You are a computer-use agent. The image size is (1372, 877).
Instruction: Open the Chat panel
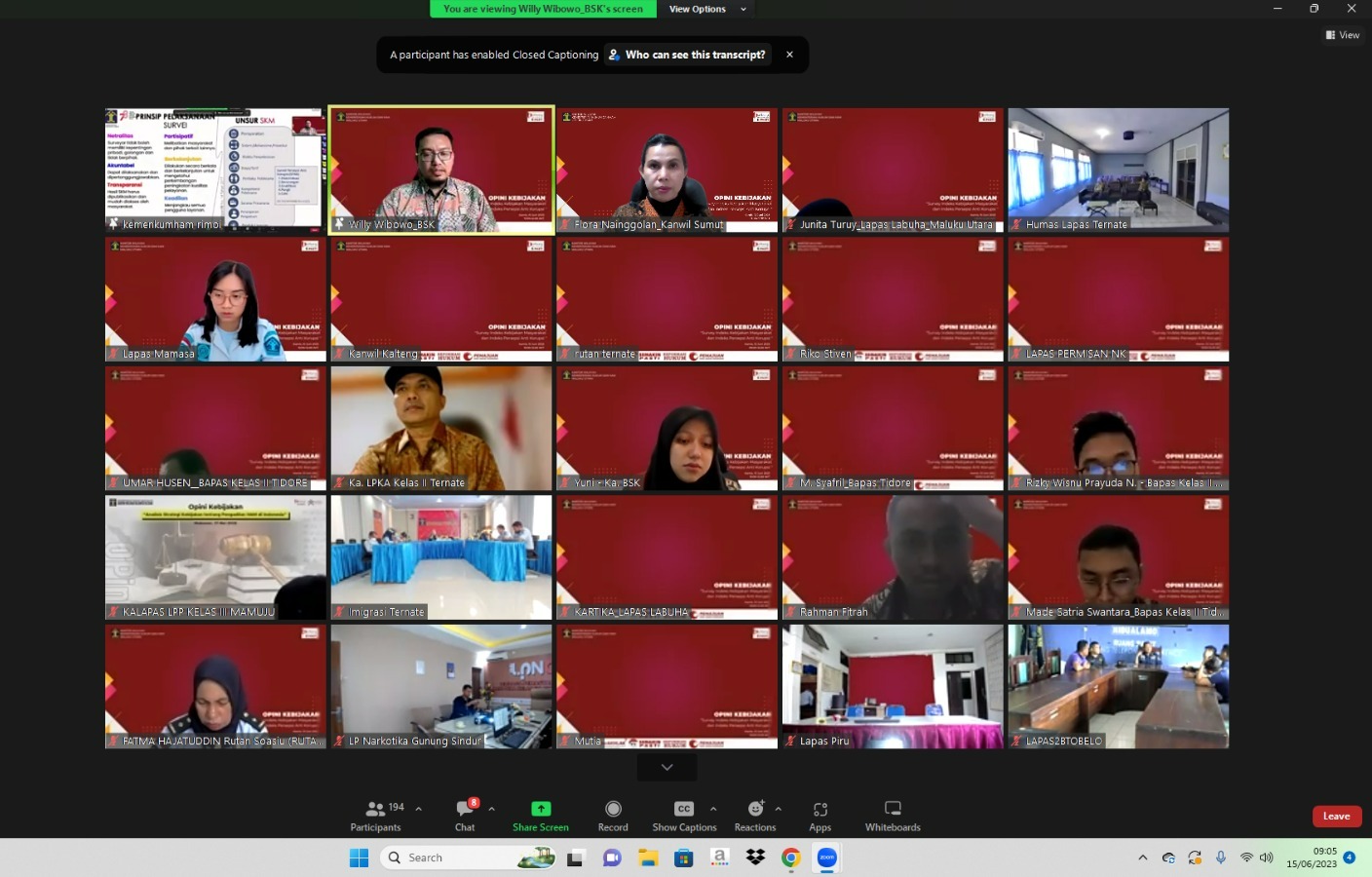point(465,816)
